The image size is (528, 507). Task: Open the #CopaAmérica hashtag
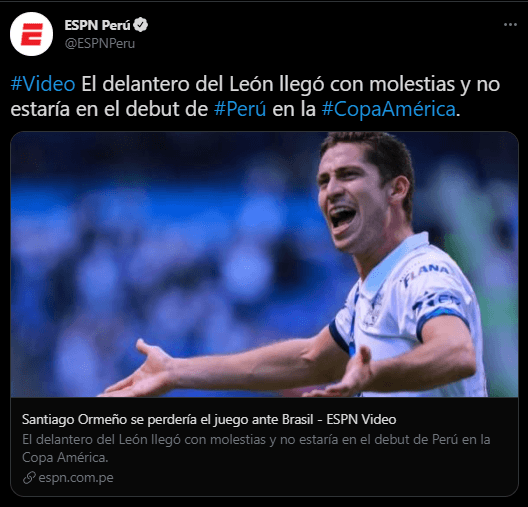pyautogui.click(x=389, y=109)
